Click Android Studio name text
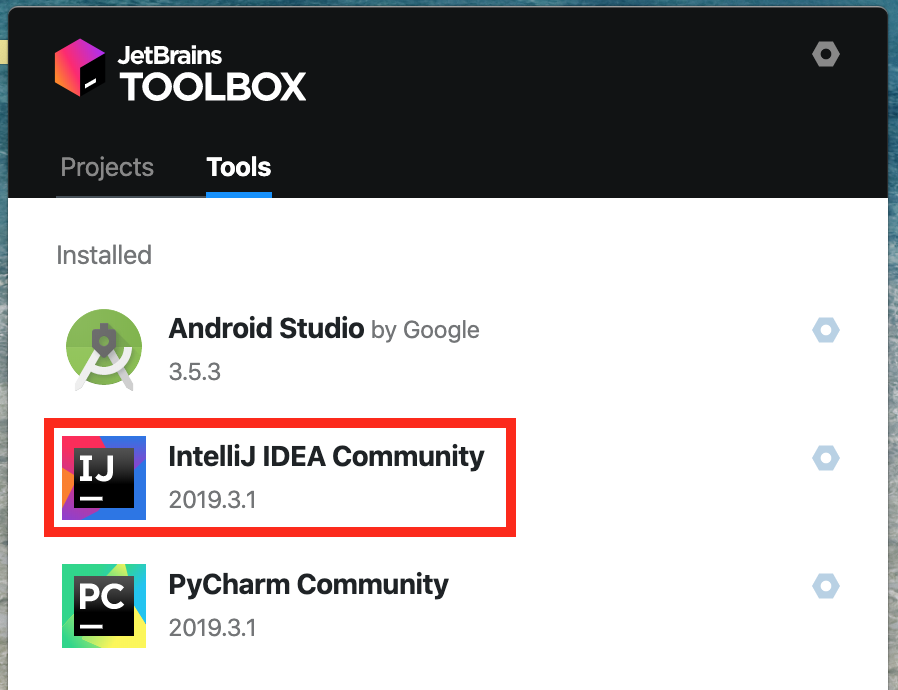 pos(266,329)
